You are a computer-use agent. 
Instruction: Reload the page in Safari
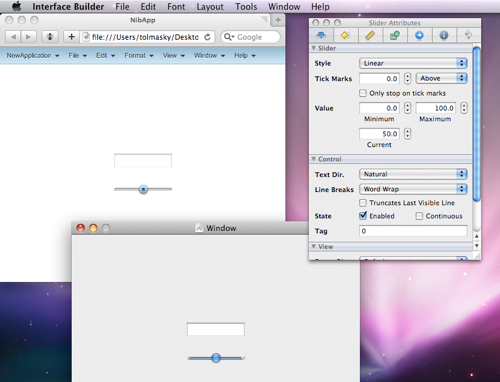[207, 37]
